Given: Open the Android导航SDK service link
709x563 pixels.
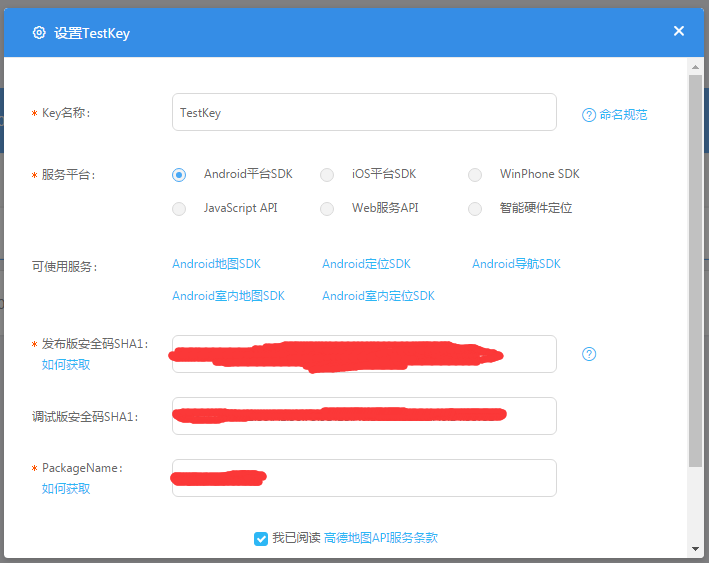Looking at the screenshot, I should click(x=516, y=264).
